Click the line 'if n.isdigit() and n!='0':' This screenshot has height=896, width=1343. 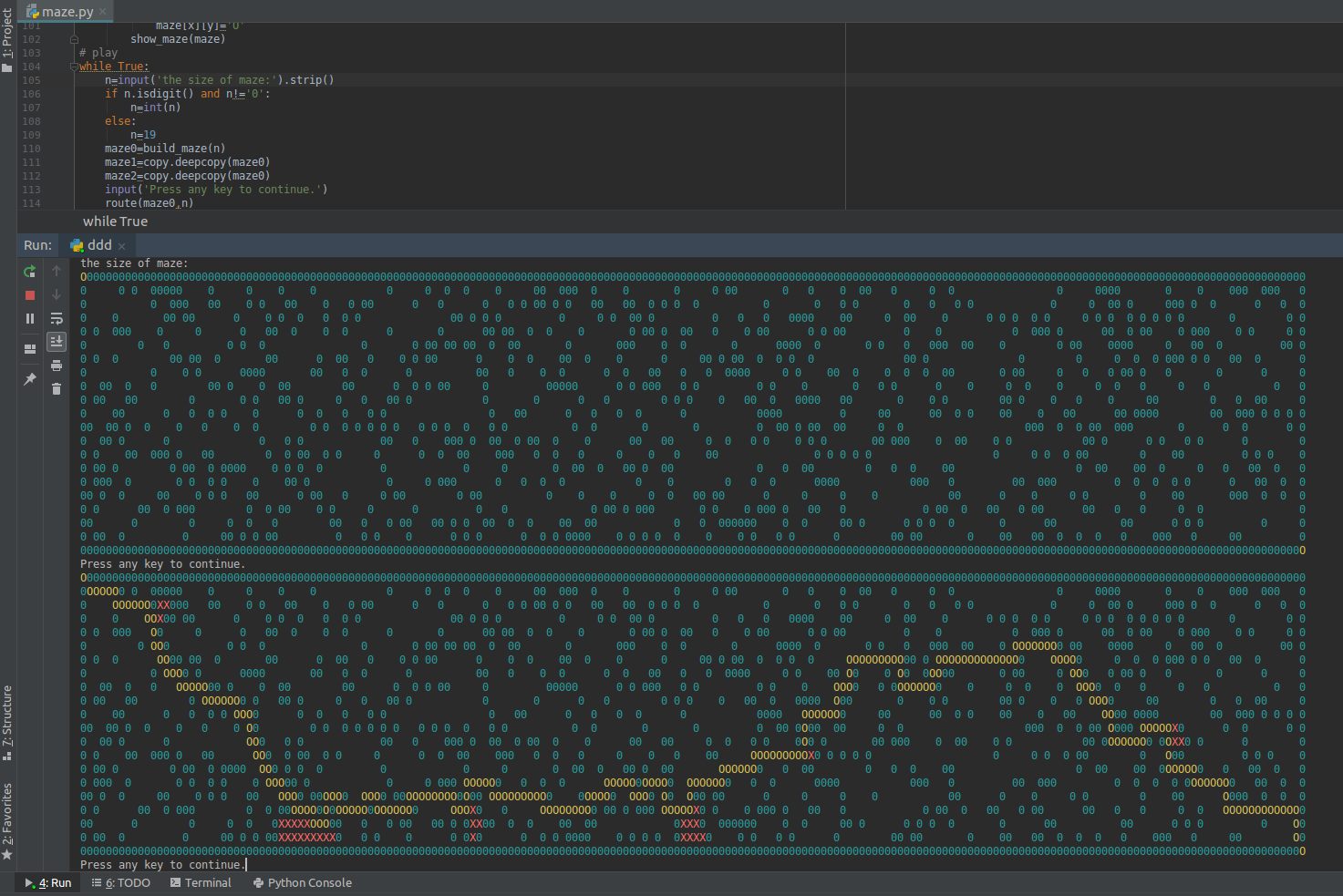(188, 94)
